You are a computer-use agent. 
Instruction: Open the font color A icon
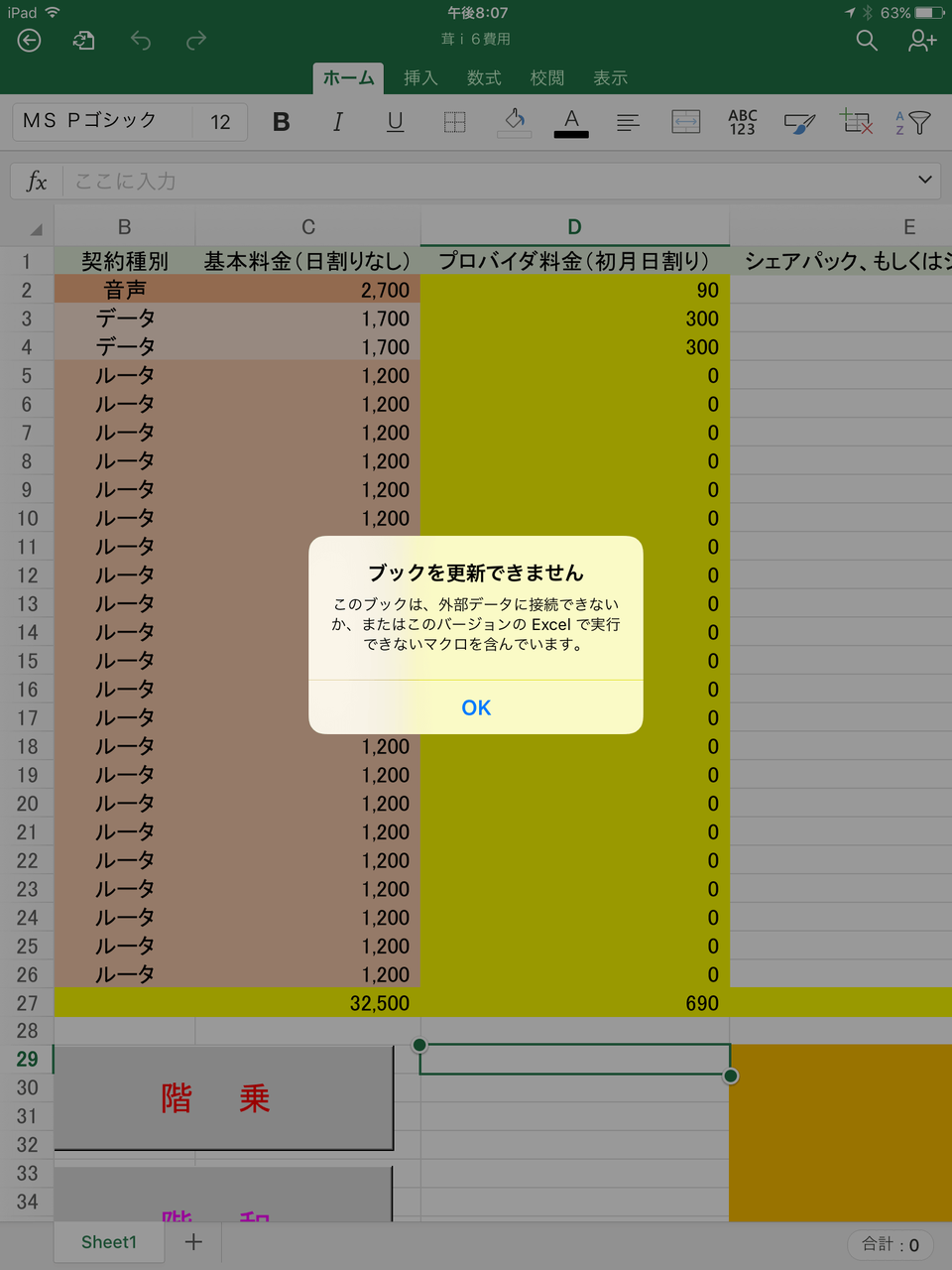click(571, 122)
